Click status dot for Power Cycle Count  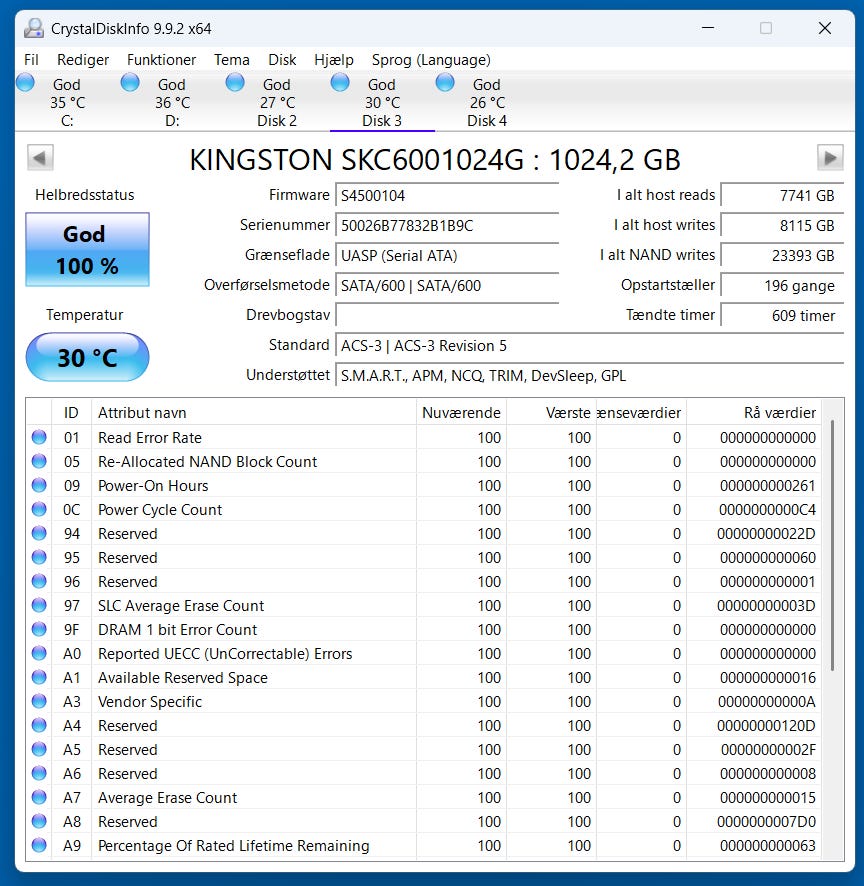(39, 509)
